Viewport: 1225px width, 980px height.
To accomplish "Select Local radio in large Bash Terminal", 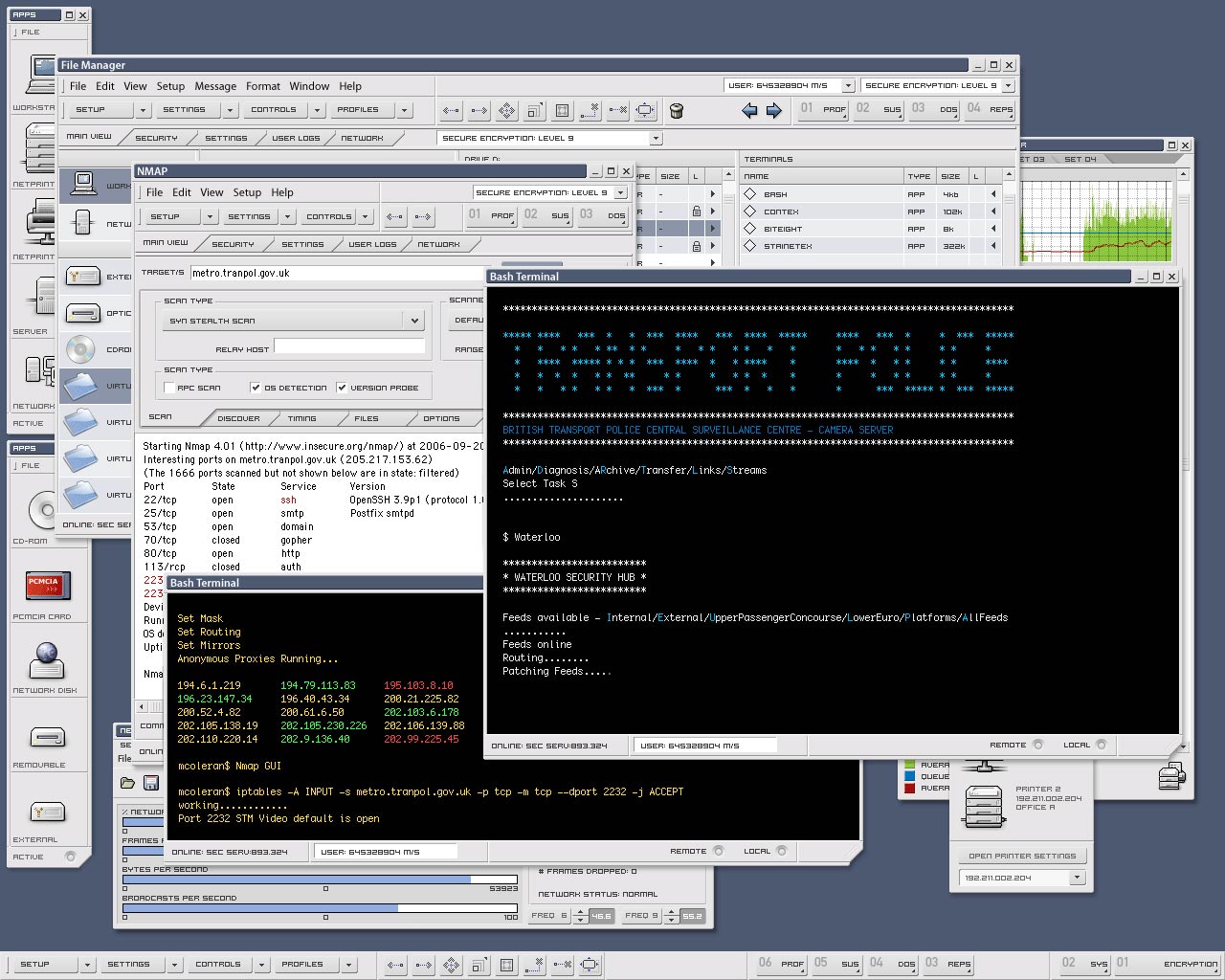I will click(1102, 745).
